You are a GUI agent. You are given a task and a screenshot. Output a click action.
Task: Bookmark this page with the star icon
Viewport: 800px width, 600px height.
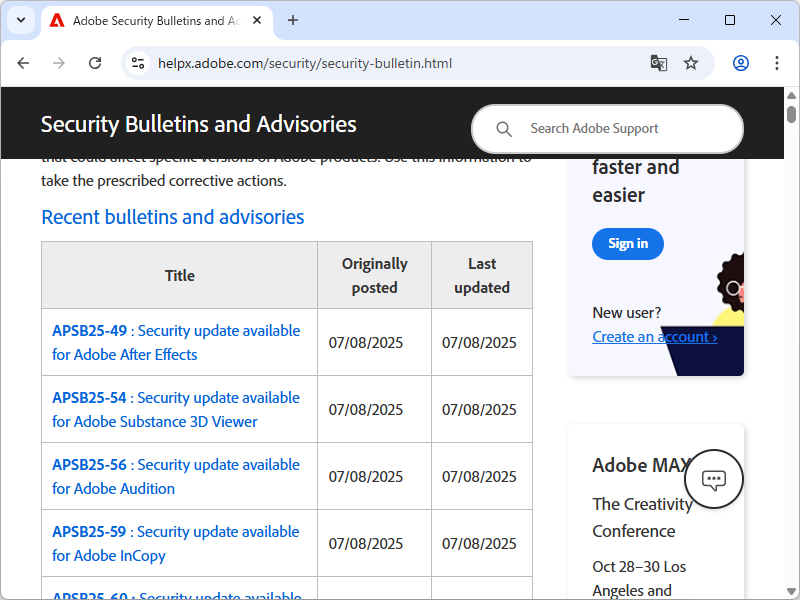pyautogui.click(x=691, y=63)
